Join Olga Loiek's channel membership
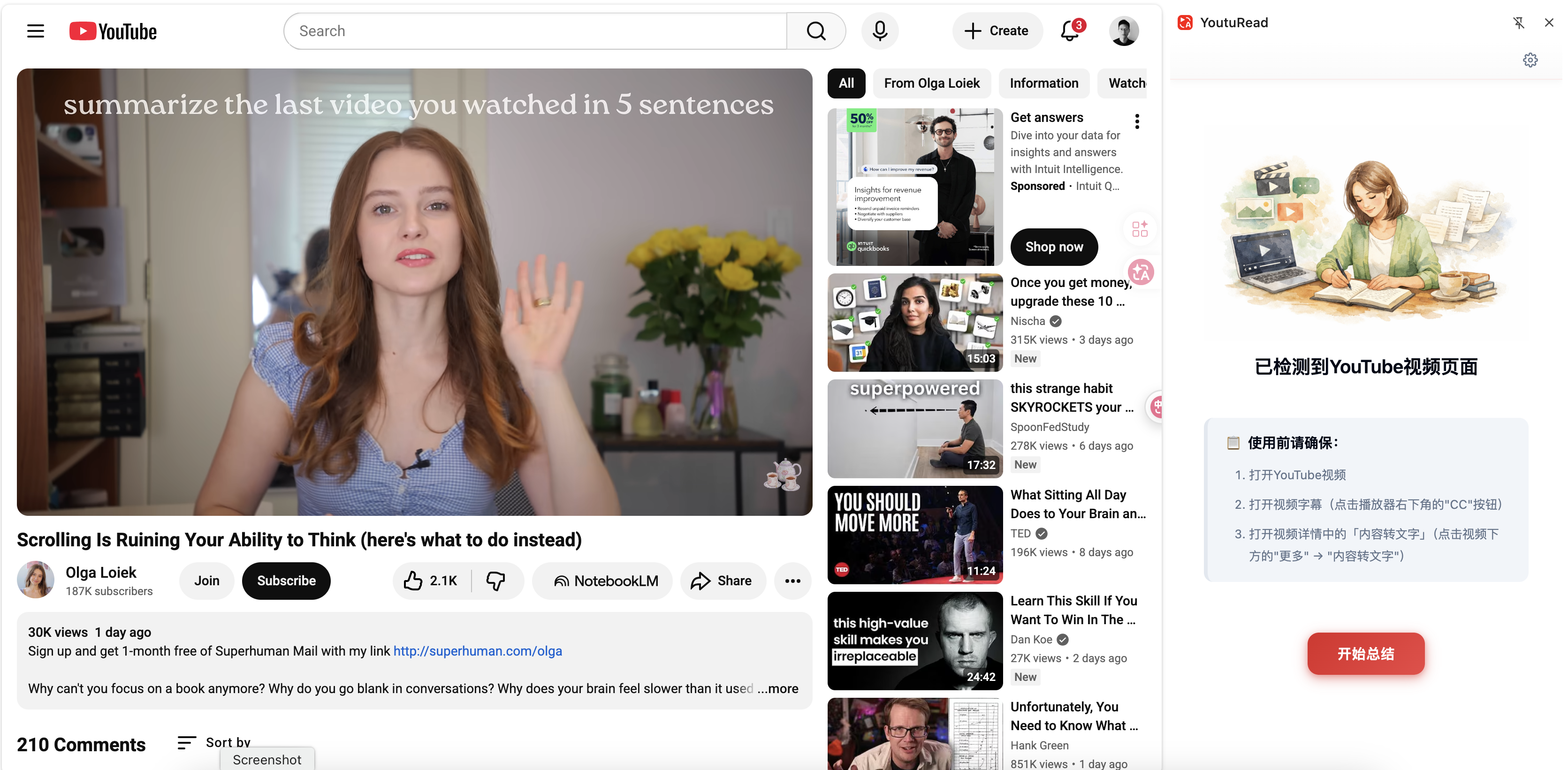Image resolution: width=1568 pixels, height=770 pixels. (x=207, y=581)
